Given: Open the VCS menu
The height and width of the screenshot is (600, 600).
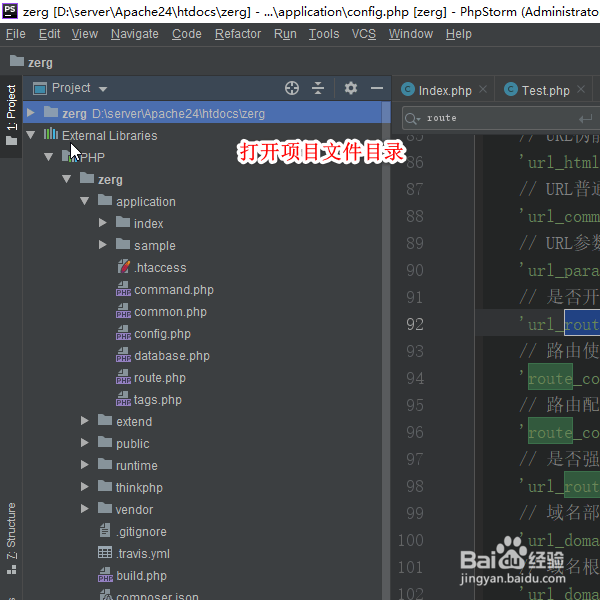Looking at the screenshot, I should coord(364,34).
